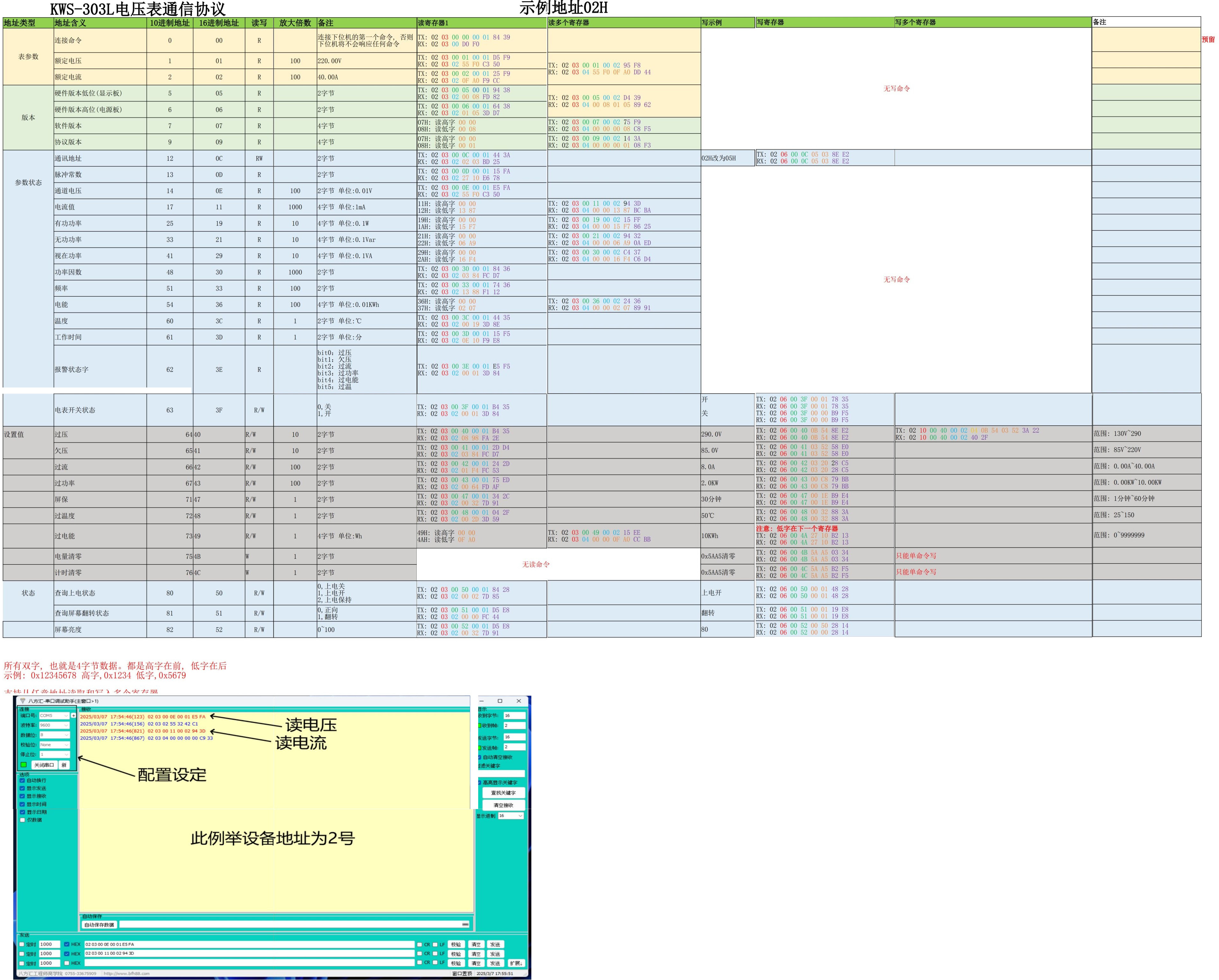Click the browse dots in auto-save path

(x=465, y=925)
